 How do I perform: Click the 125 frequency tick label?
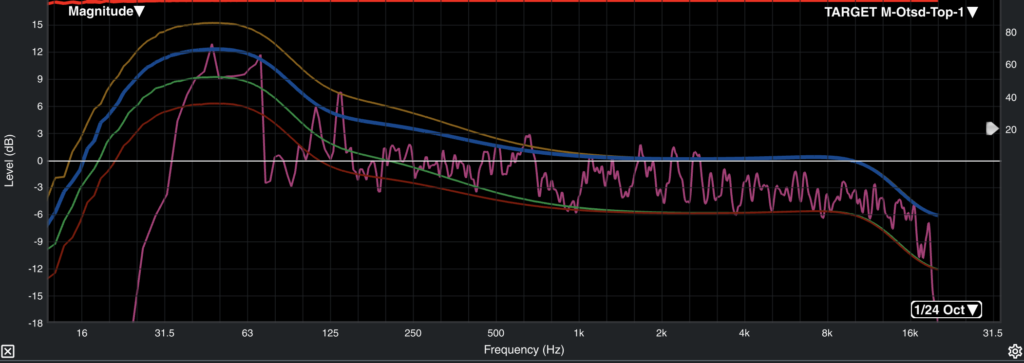(330, 333)
